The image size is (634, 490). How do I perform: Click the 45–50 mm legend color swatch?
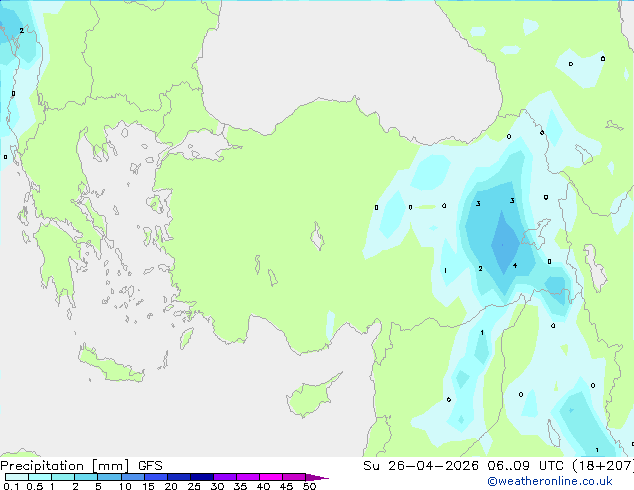(294, 477)
